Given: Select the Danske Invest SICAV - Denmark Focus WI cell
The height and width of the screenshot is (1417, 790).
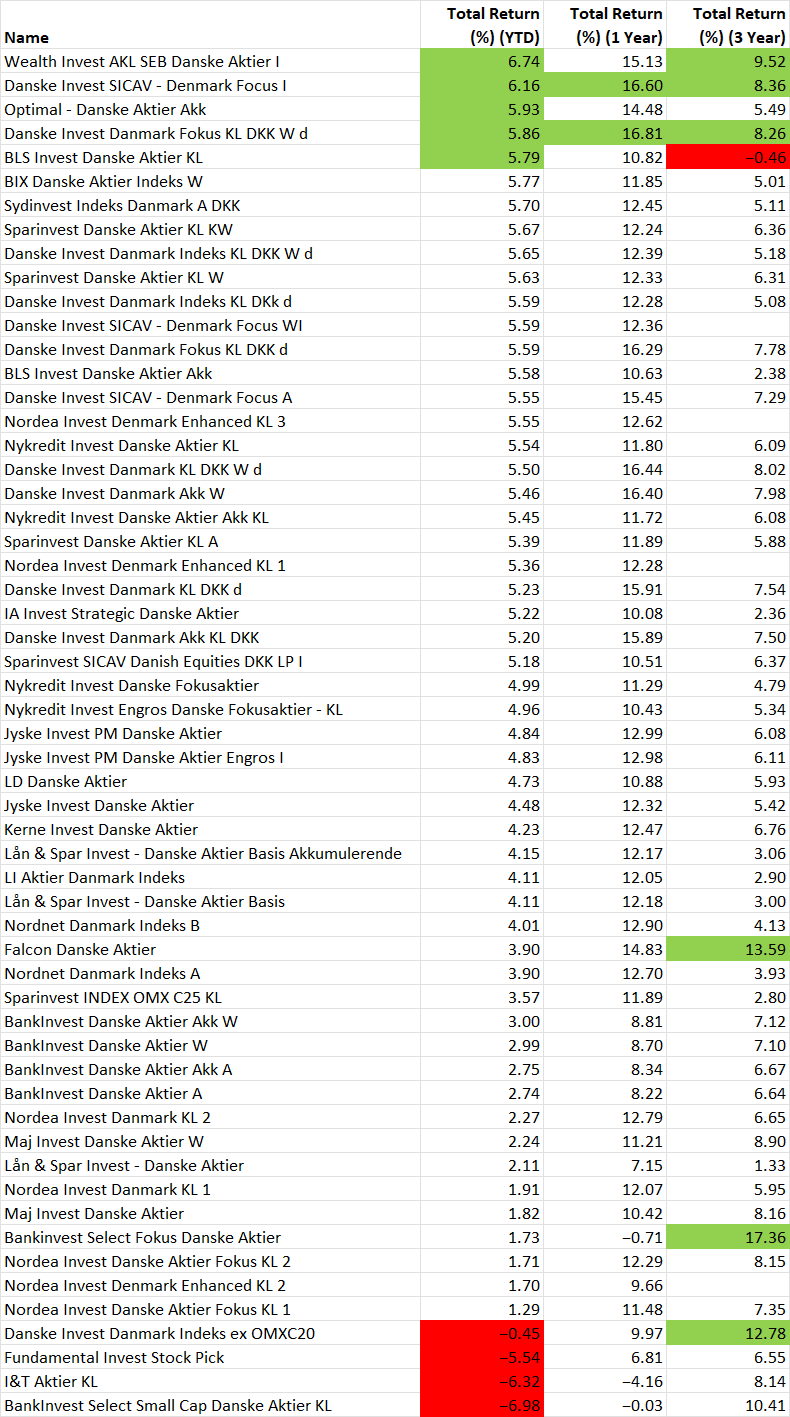Looking at the screenshot, I should 211,325.
